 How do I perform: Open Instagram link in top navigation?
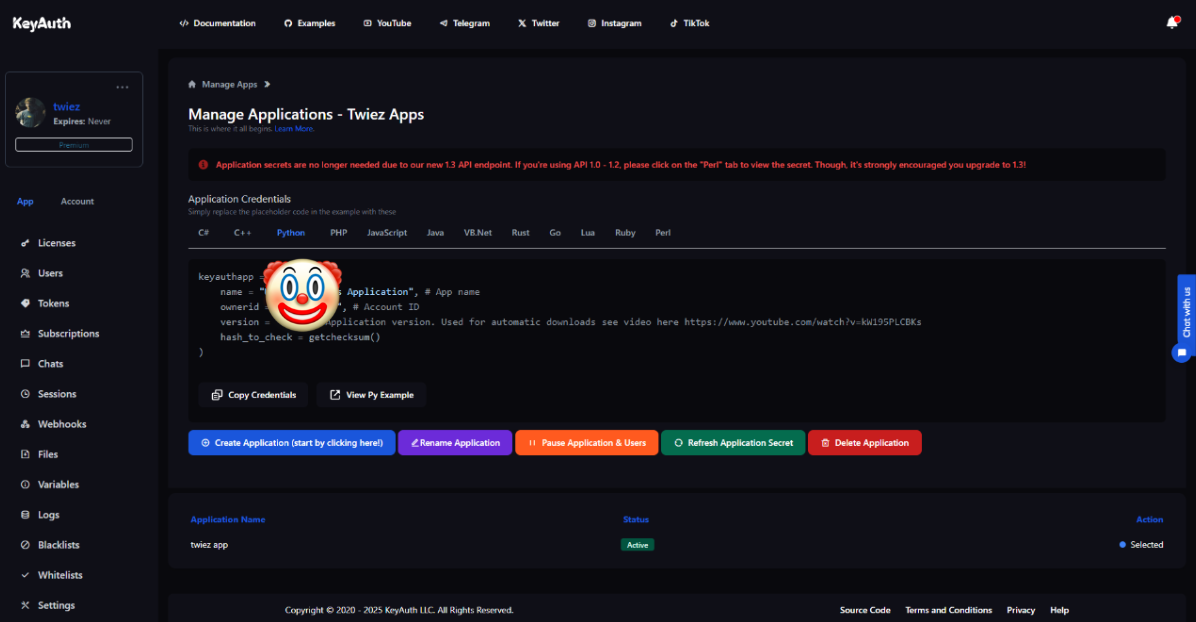pyautogui.click(x=615, y=24)
